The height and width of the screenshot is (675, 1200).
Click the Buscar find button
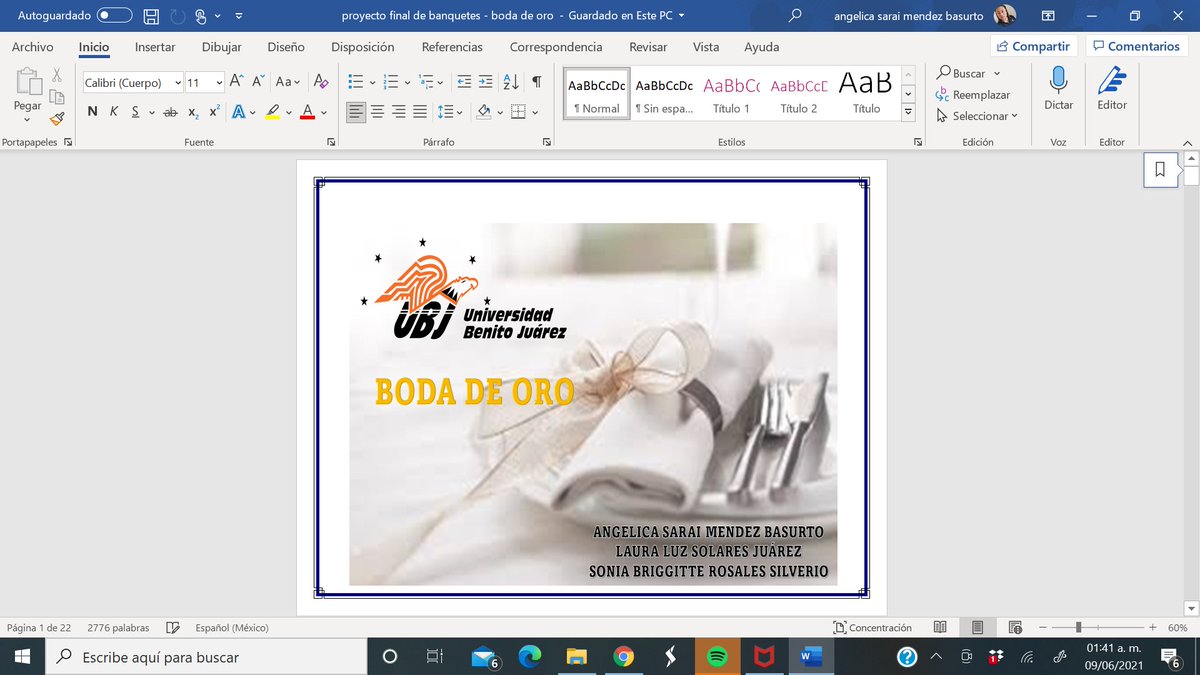(962, 73)
